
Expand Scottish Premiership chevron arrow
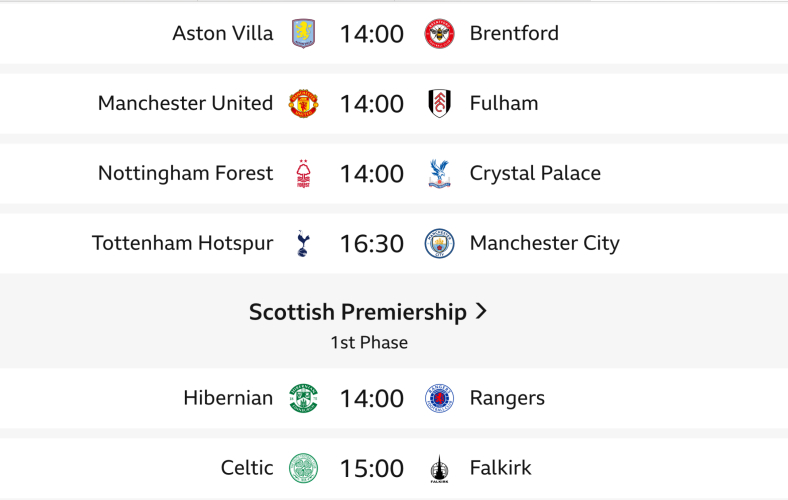click(x=481, y=312)
